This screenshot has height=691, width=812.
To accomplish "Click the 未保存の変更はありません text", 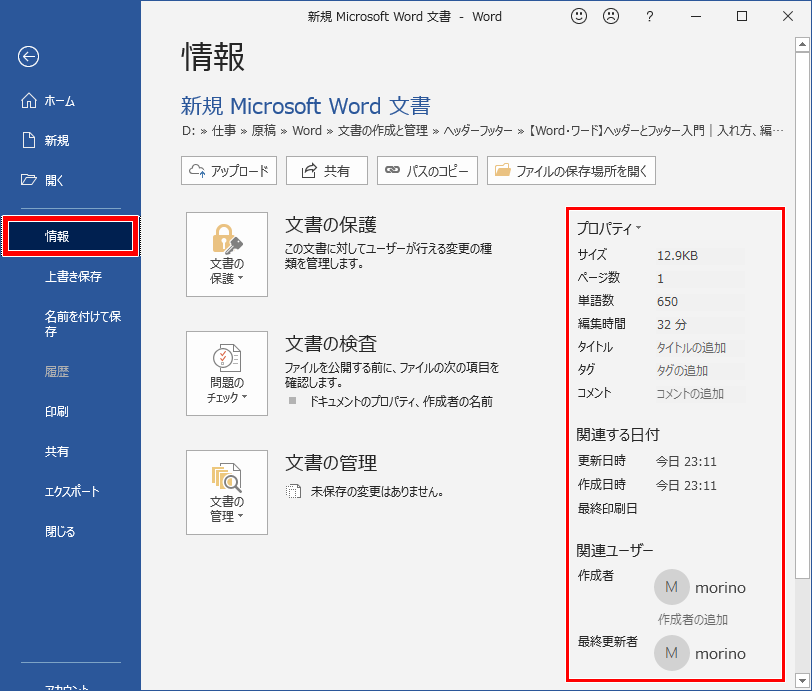I will pyautogui.click(x=376, y=492).
